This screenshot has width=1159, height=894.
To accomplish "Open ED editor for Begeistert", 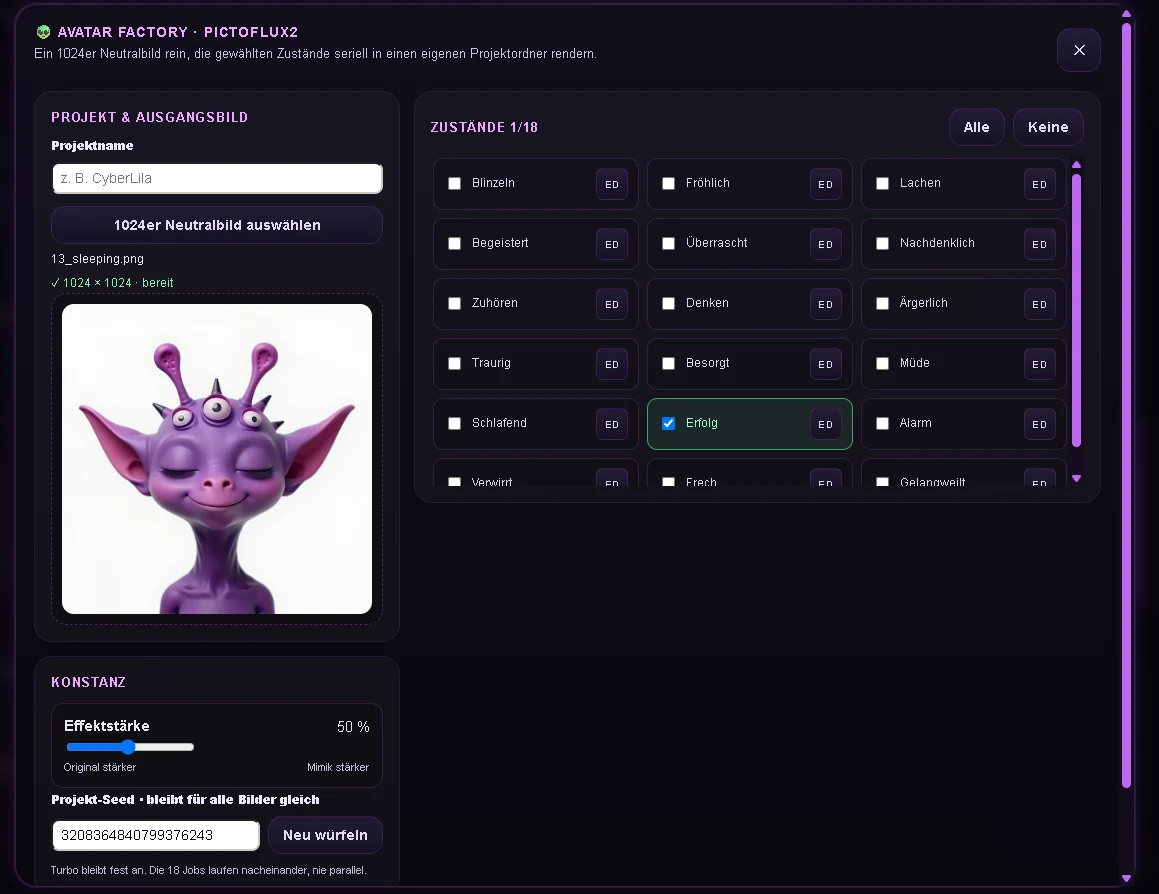I will (x=612, y=244).
